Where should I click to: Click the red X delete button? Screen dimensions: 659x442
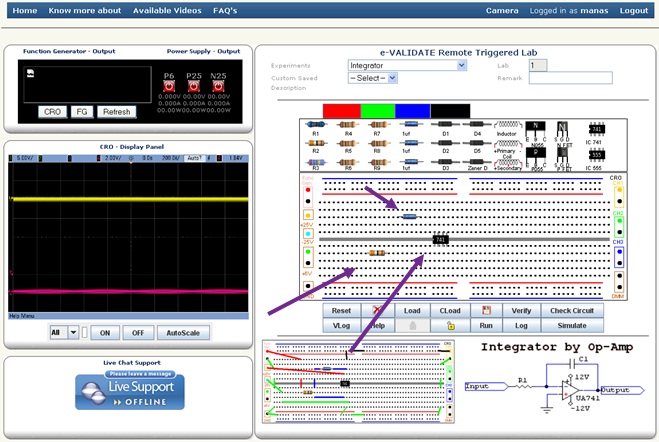pyautogui.click(x=378, y=310)
